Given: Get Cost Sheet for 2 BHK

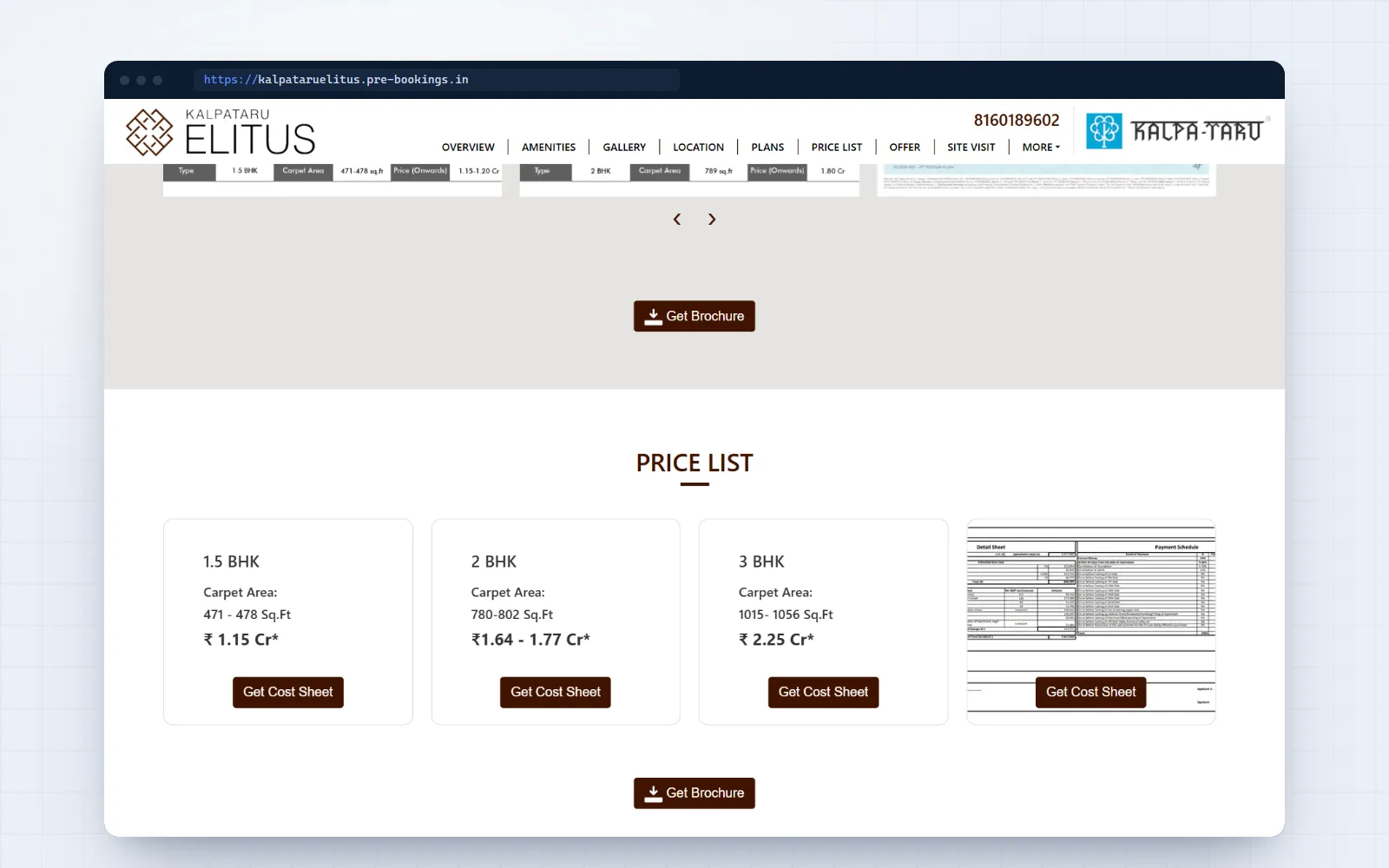Looking at the screenshot, I should 556,693.
